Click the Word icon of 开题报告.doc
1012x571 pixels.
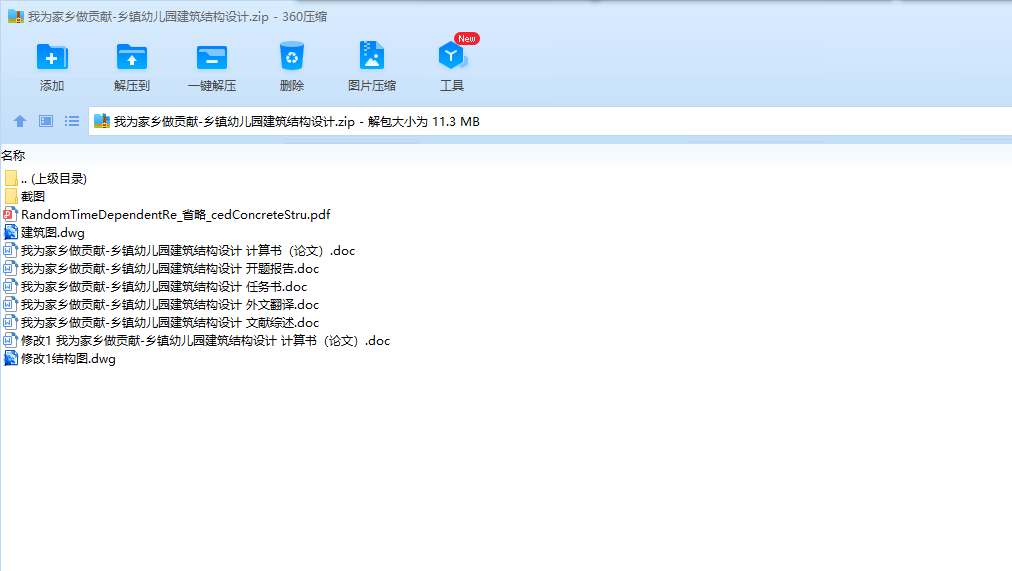(10, 268)
